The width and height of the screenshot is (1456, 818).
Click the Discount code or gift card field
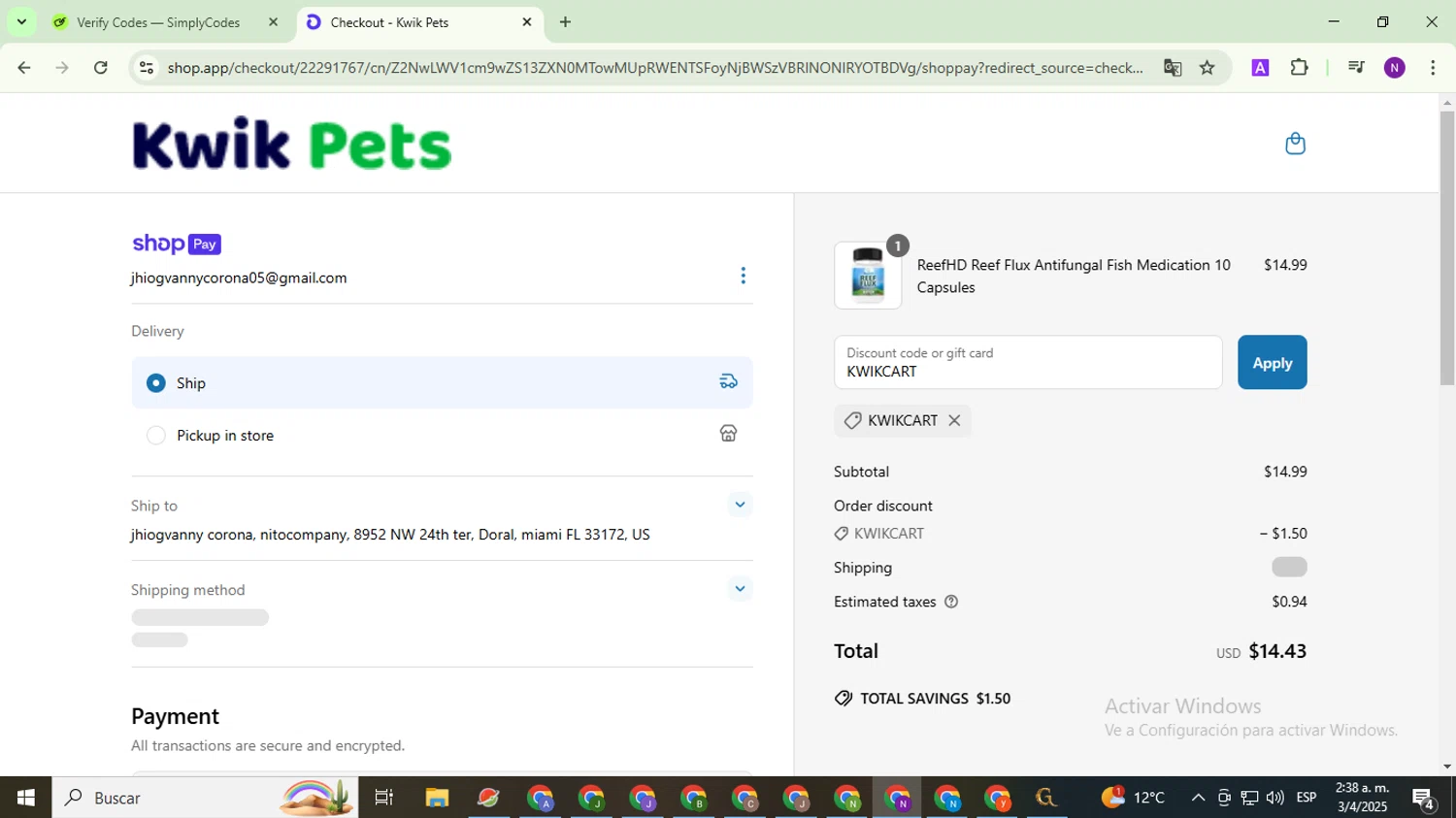tap(1028, 363)
